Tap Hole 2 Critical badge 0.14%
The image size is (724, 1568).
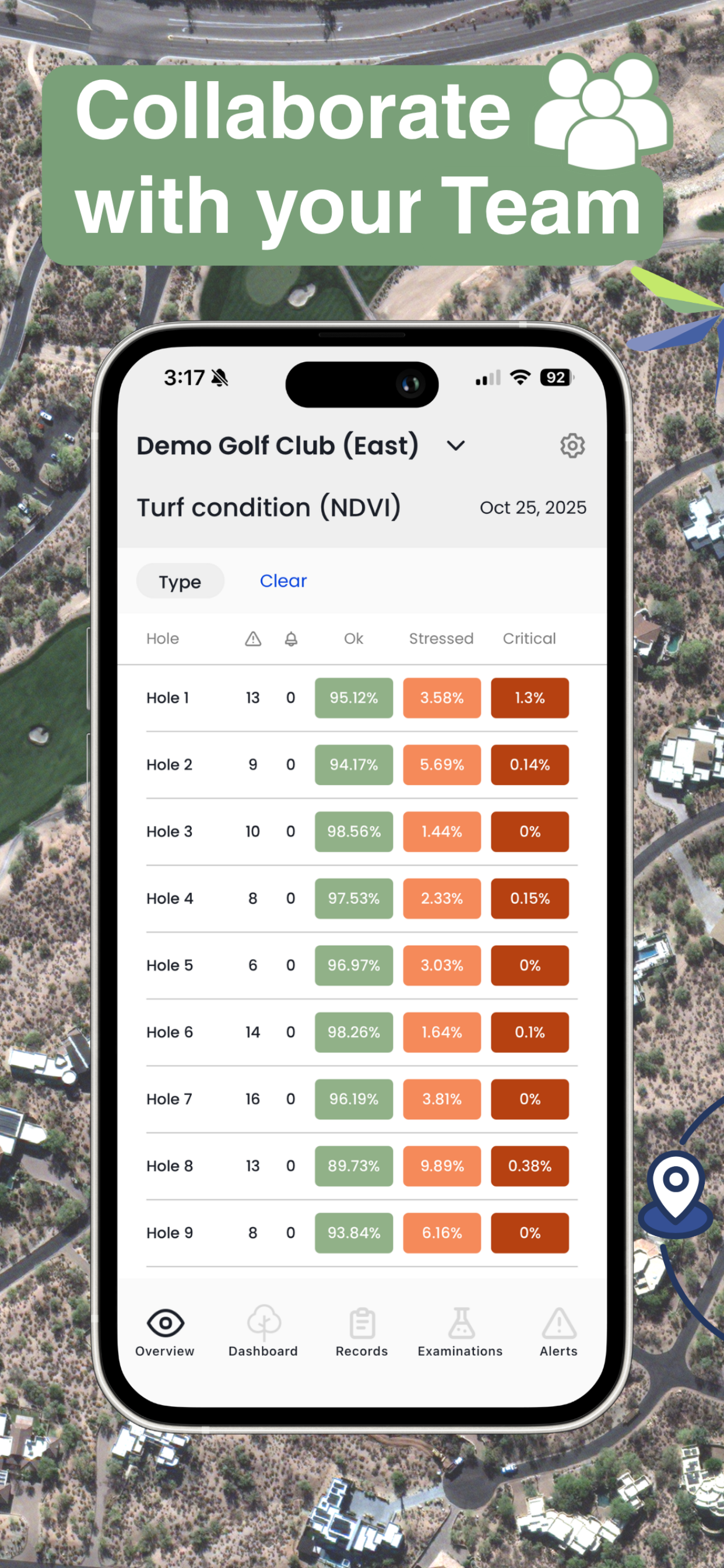point(530,765)
